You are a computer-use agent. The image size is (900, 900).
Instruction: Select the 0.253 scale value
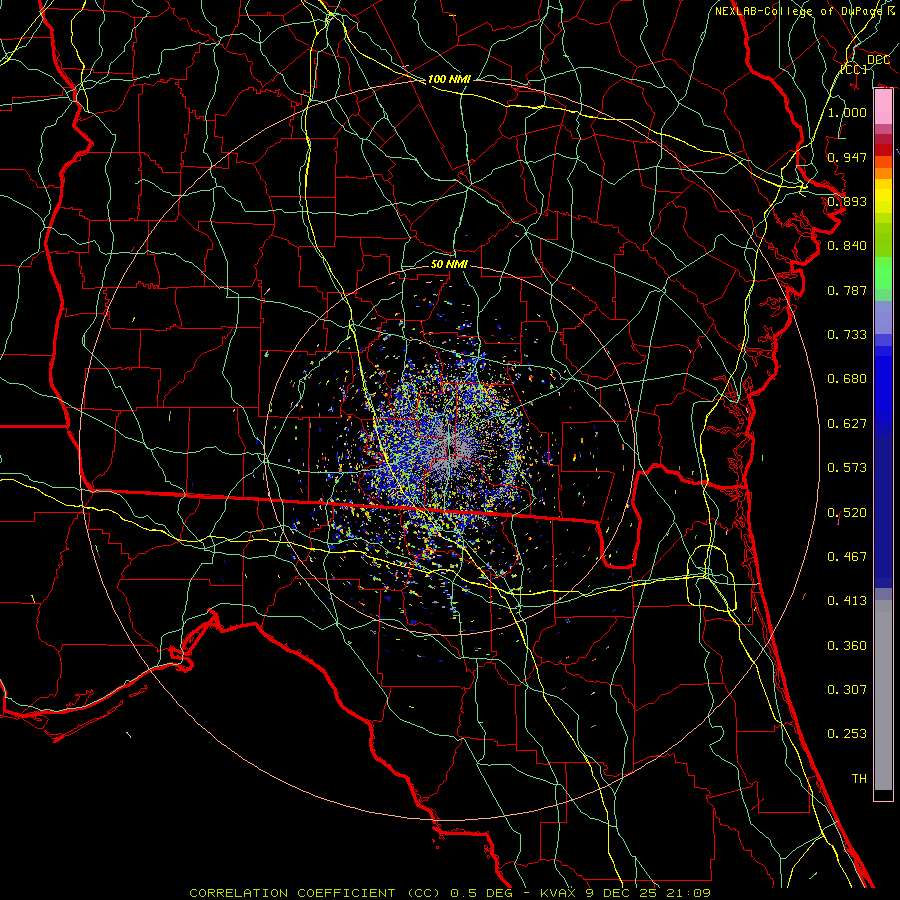click(x=847, y=734)
